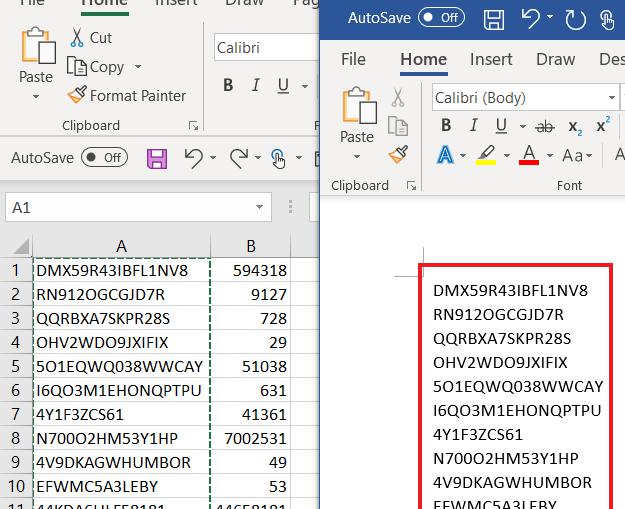Click Touch/Mouse Mode icon in Excel toolbar

[x=278, y=159]
